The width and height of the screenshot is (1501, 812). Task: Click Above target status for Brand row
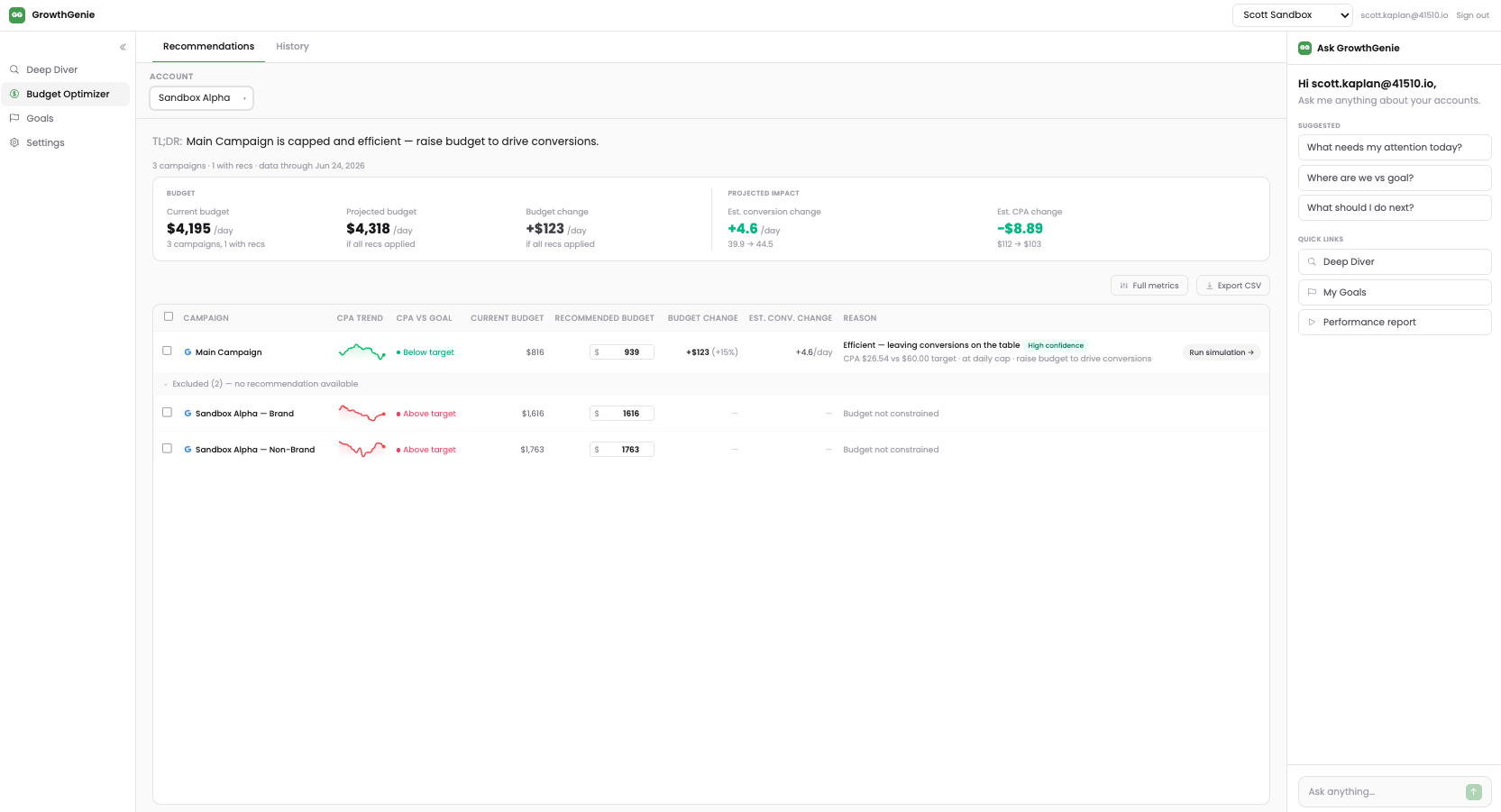point(426,414)
